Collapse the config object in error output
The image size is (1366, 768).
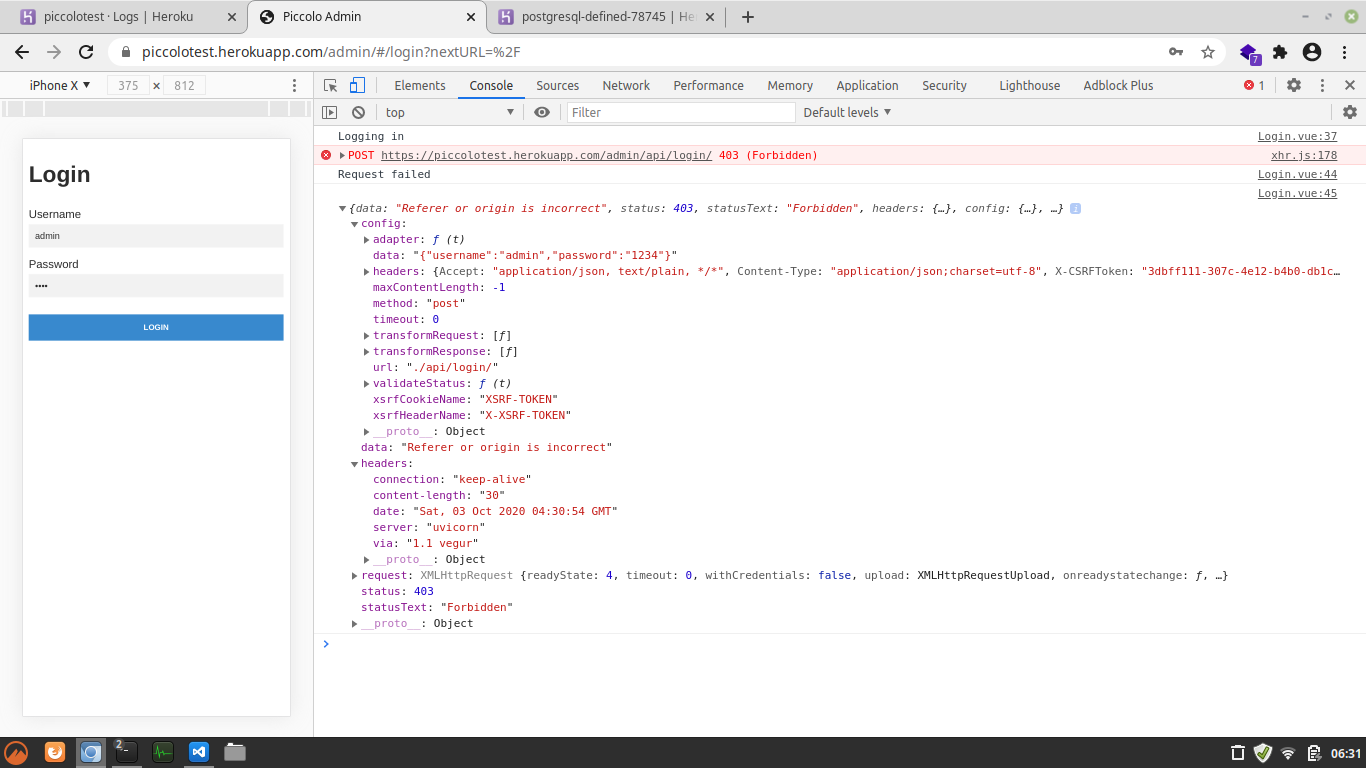tap(354, 224)
